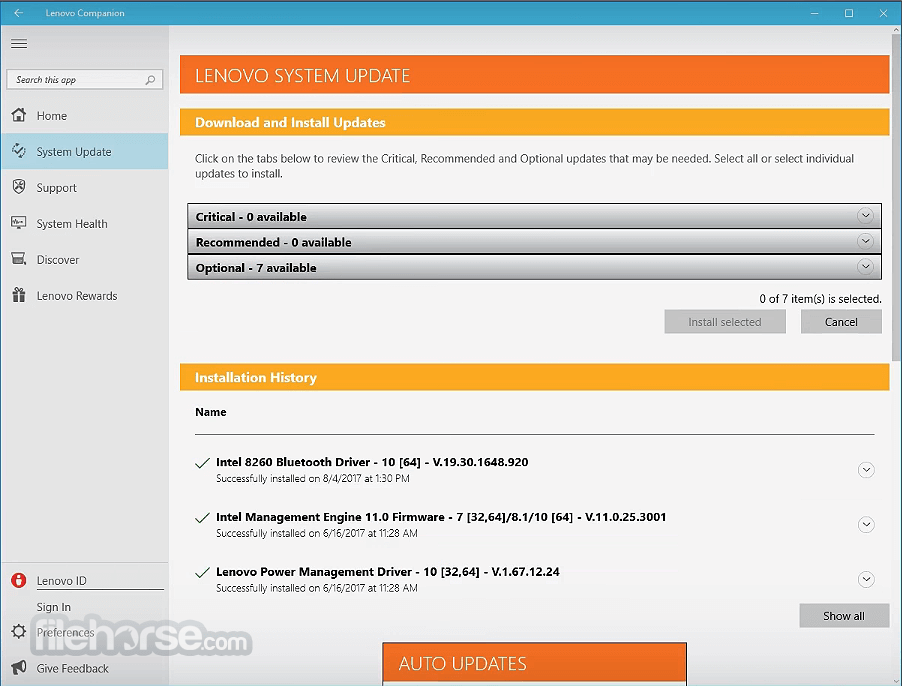Click checkmark icon beside Intel 8260 Bluetooth Driver
Image resolution: width=902 pixels, height=686 pixels.
point(202,463)
